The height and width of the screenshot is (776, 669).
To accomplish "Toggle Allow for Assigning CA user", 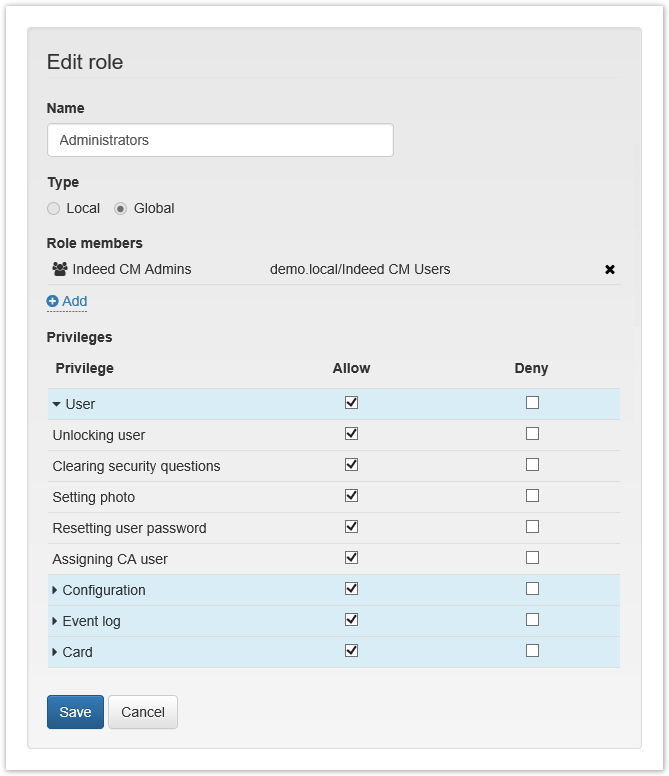I will click(x=351, y=558).
